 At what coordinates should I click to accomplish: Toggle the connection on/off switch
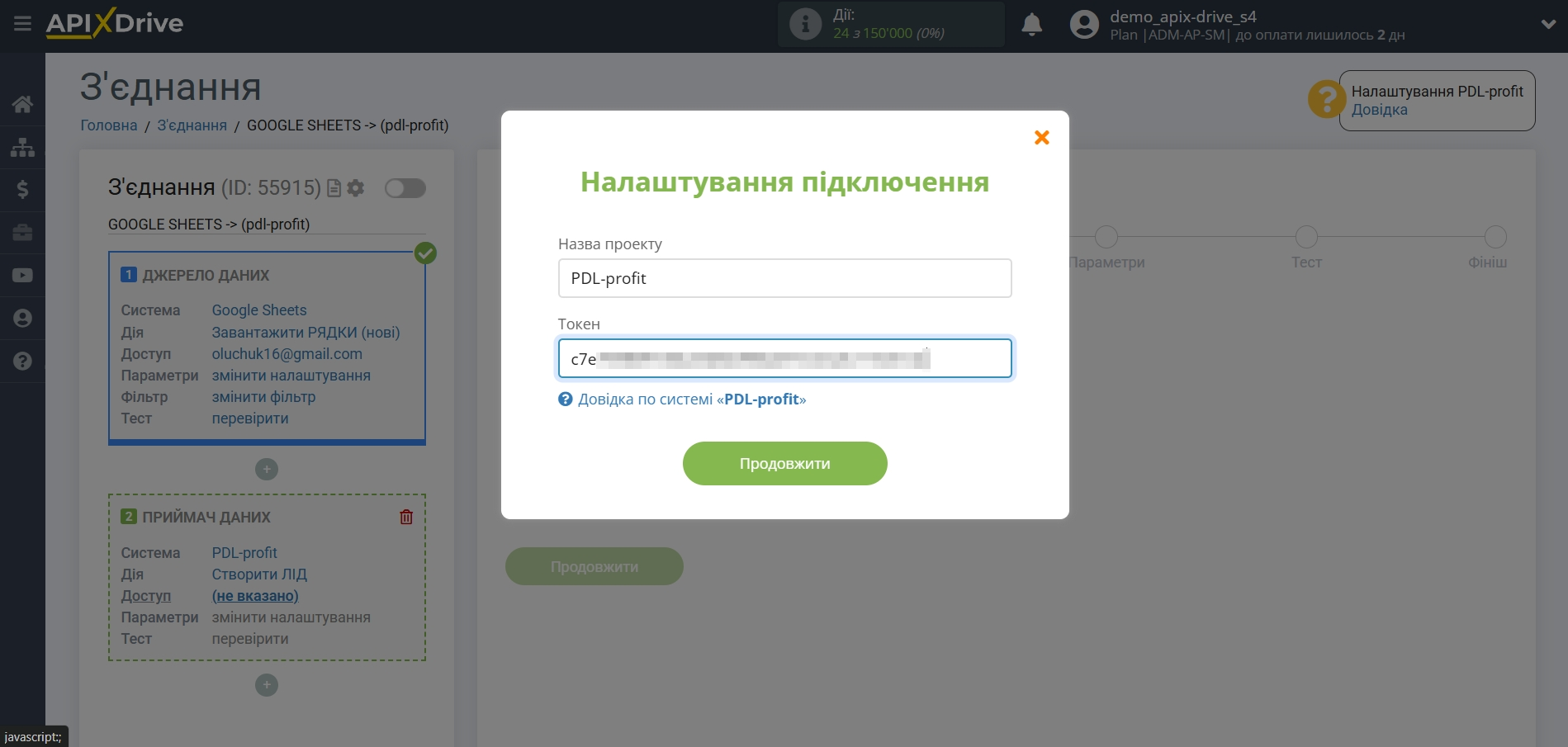pyautogui.click(x=405, y=188)
